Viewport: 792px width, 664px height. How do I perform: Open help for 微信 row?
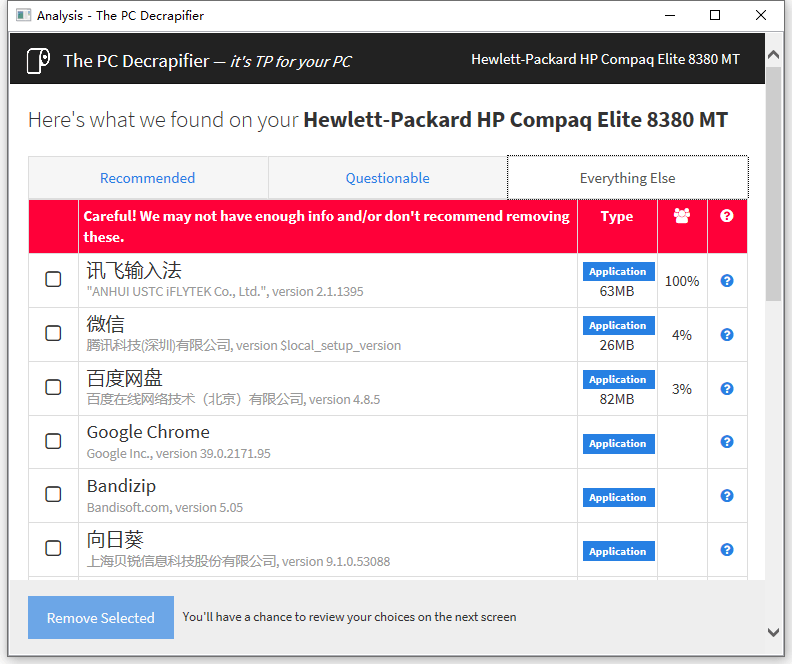(x=727, y=335)
